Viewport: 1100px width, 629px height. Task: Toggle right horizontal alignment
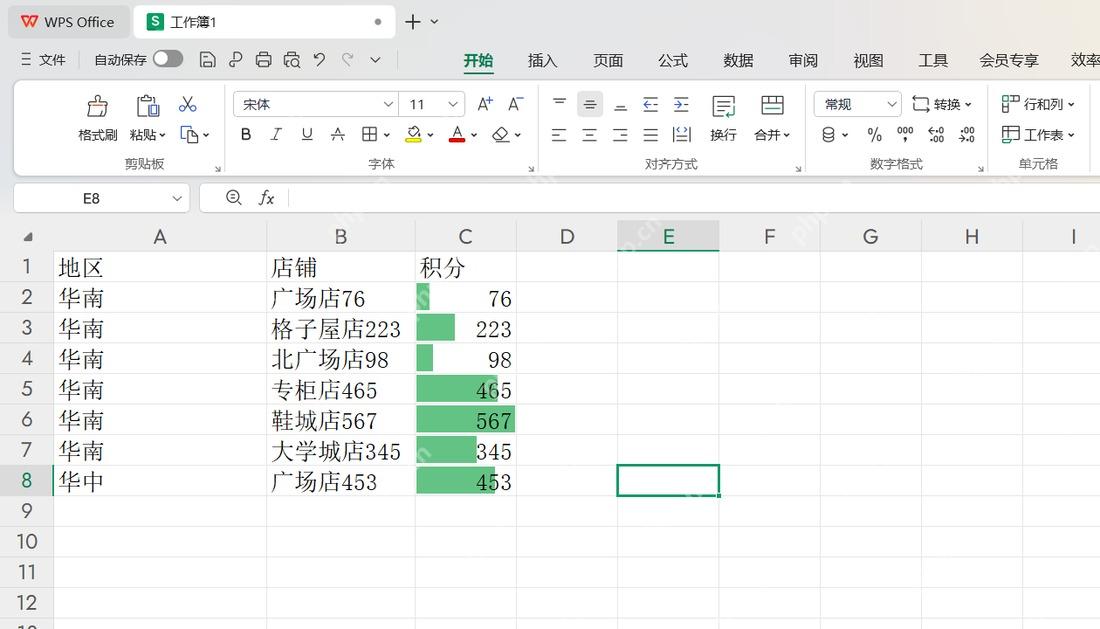click(620, 135)
